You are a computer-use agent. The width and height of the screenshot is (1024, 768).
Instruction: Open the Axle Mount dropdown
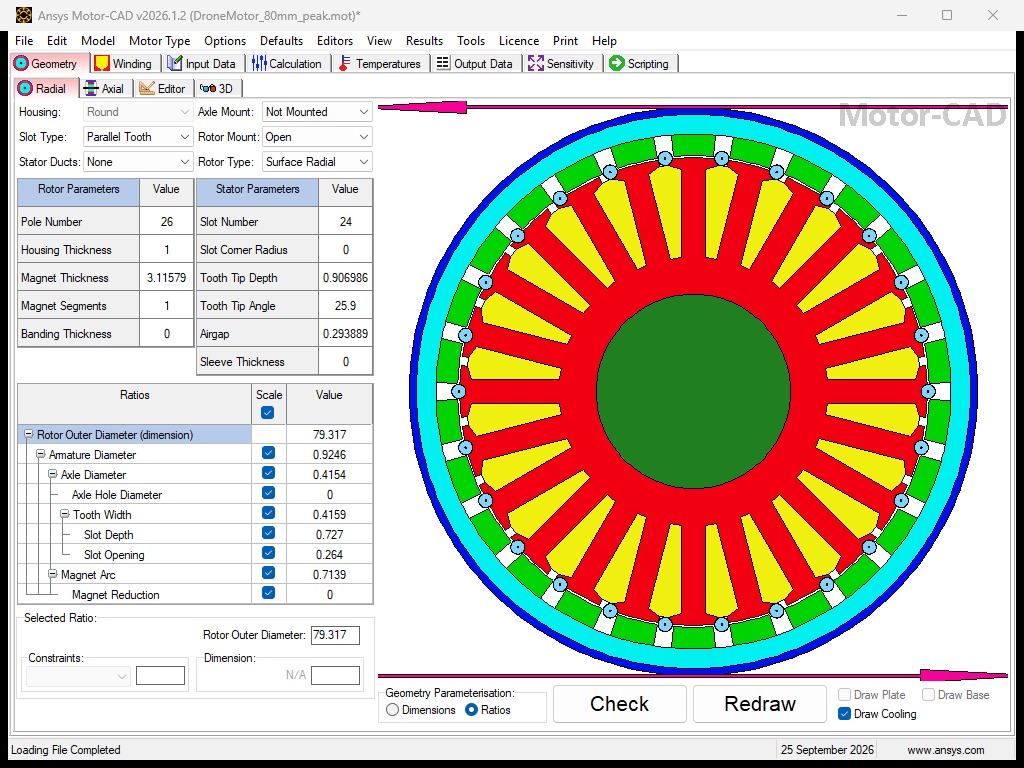pos(317,112)
